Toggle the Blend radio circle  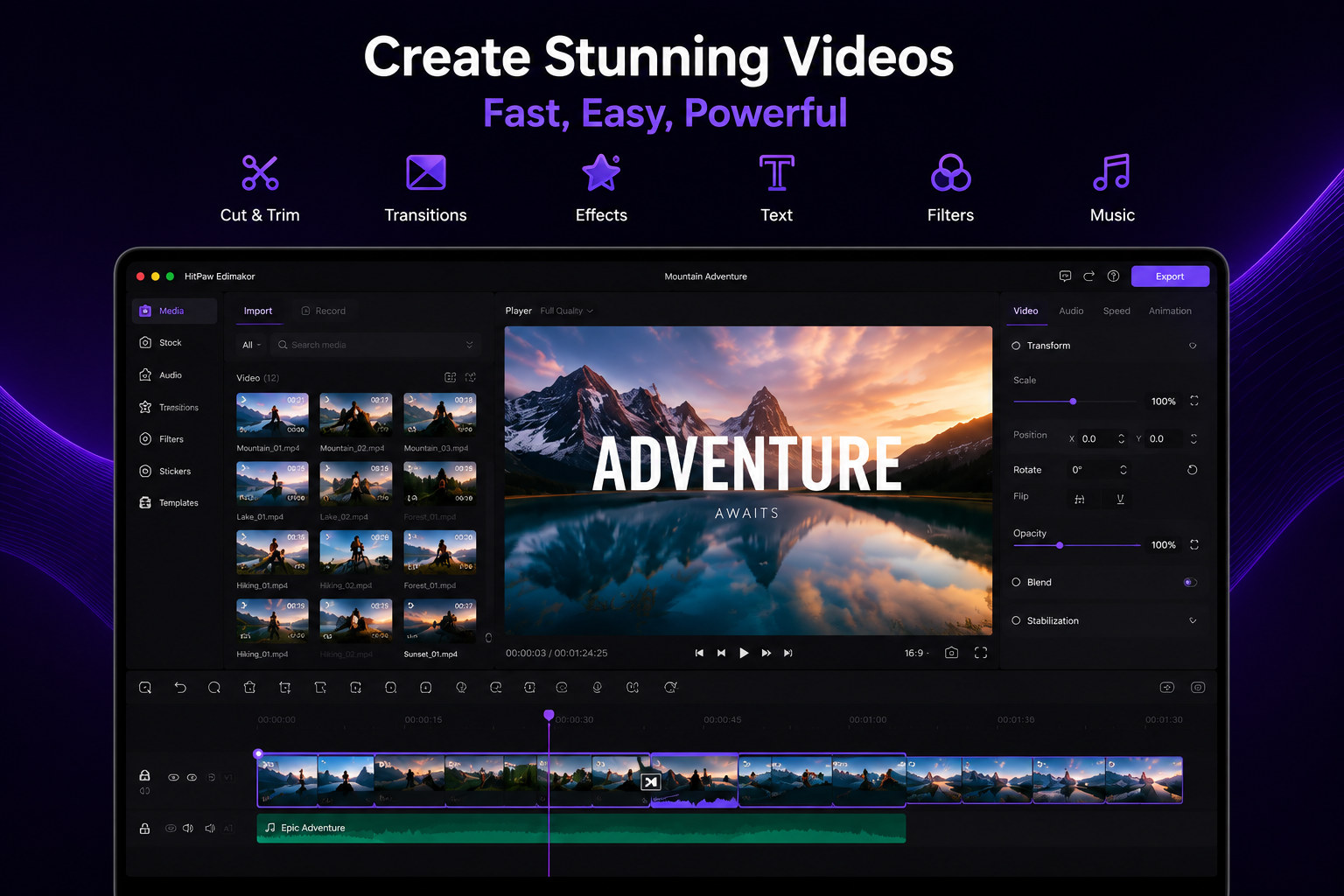pos(1016,583)
